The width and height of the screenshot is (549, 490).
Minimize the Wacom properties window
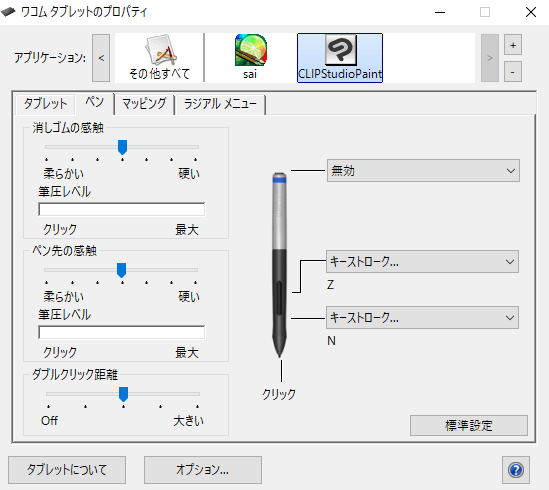coord(440,12)
